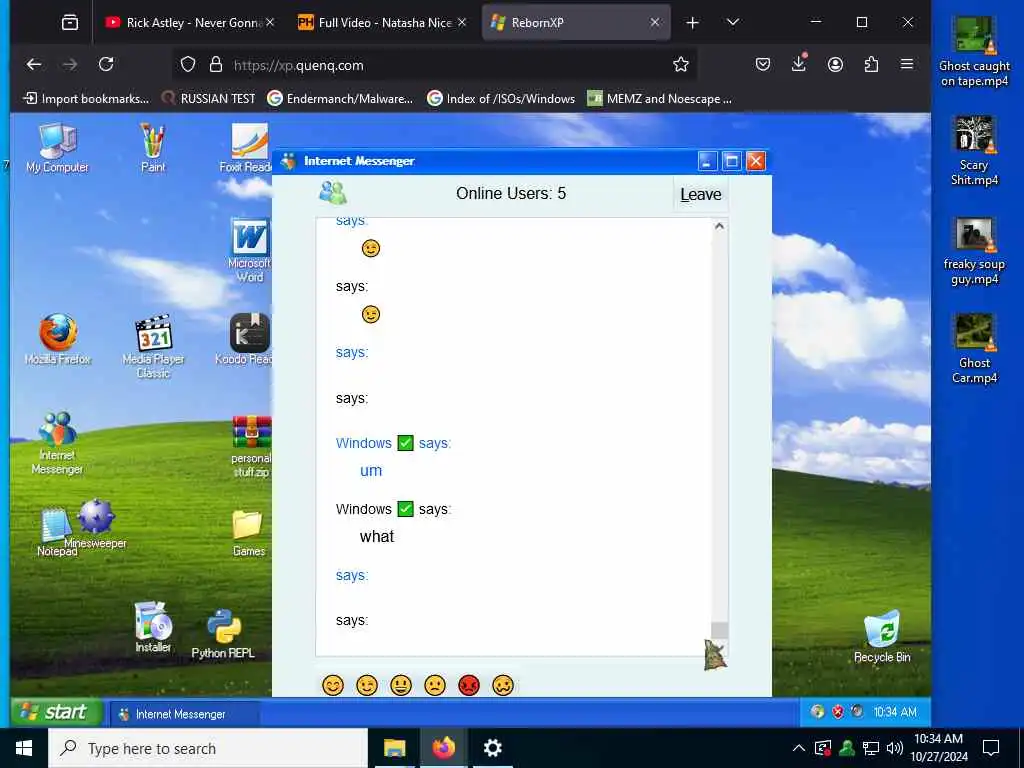Click chat scrollbar up arrow
Viewport: 1024px width, 768px height.
719,226
